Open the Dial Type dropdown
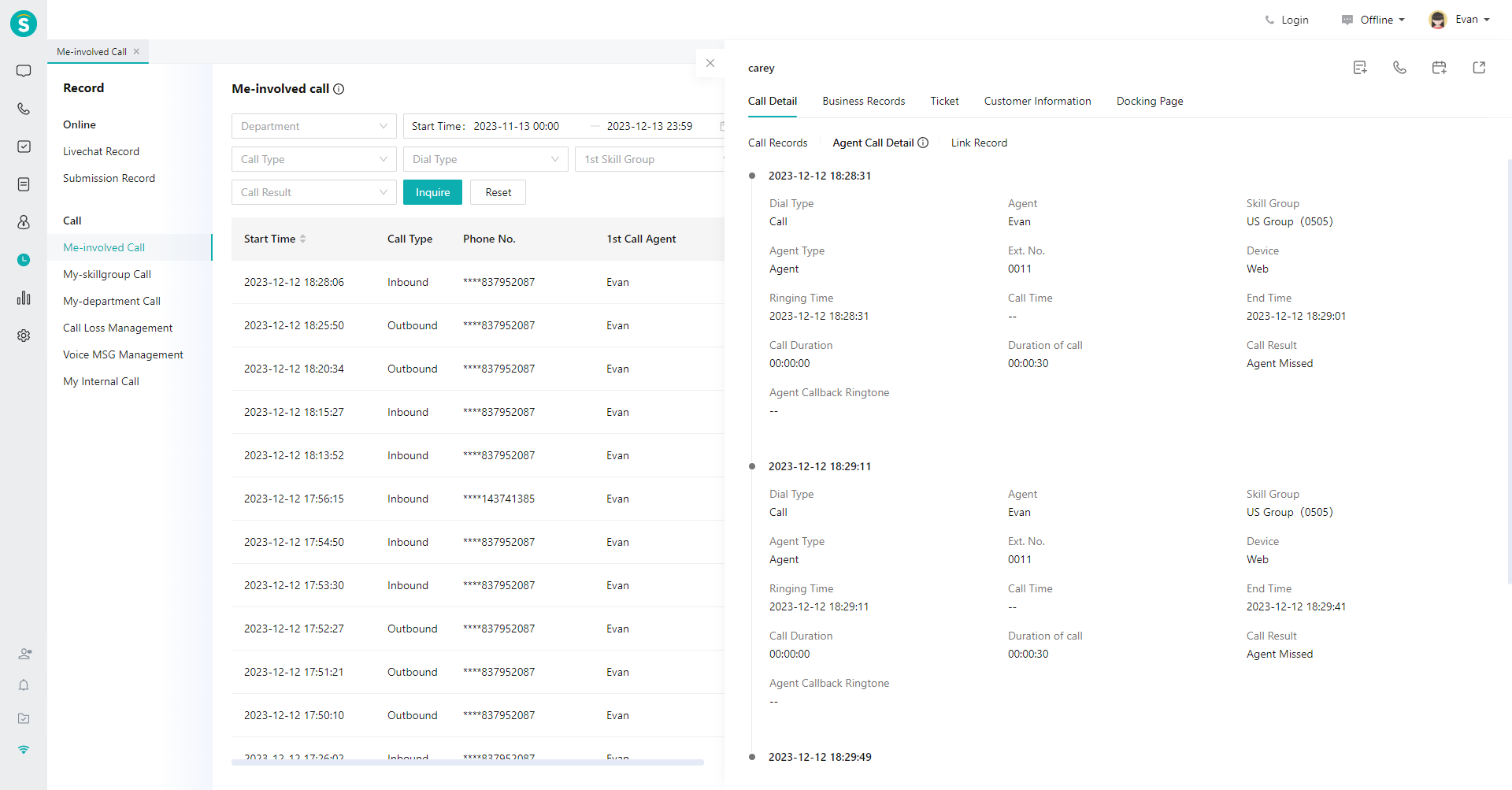Viewport: 1512px width, 790px height. point(486,159)
